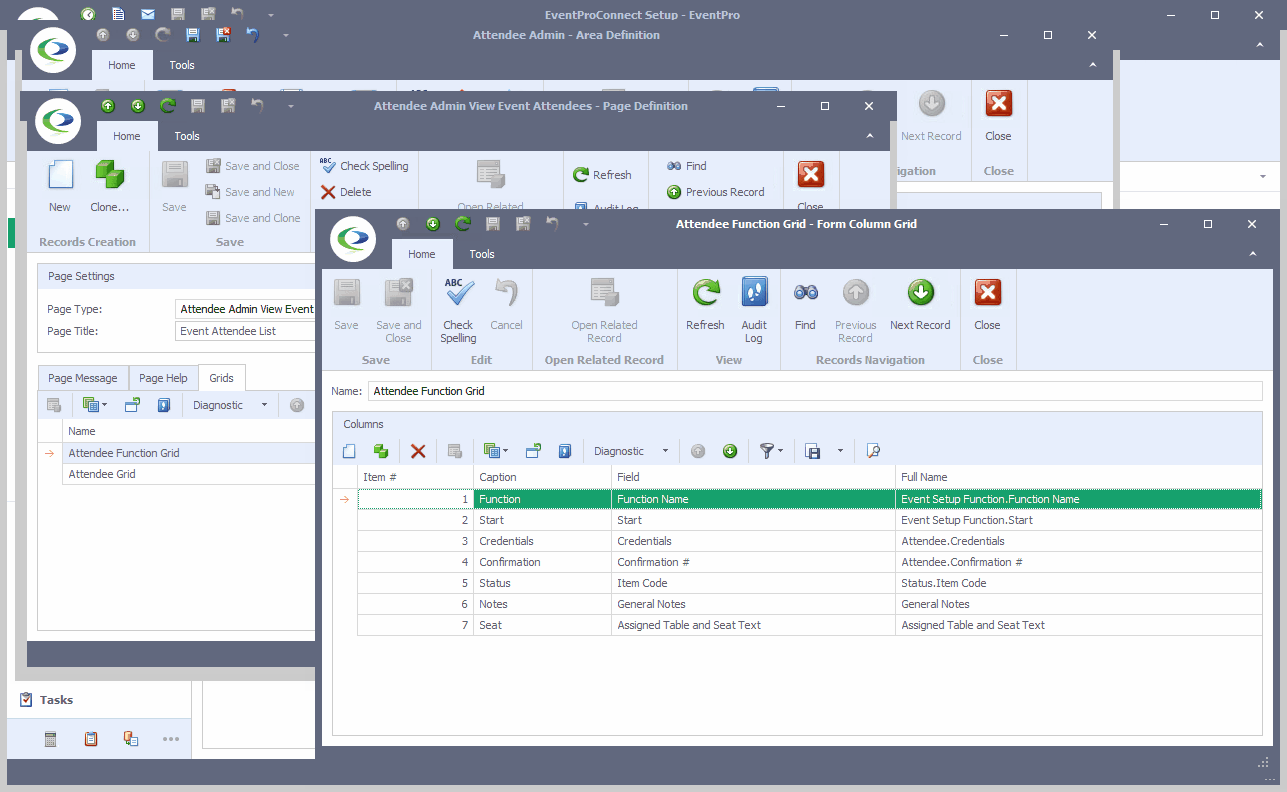Click Find in Page Definition ribbon
The image size is (1287, 792).
point(687,166)
